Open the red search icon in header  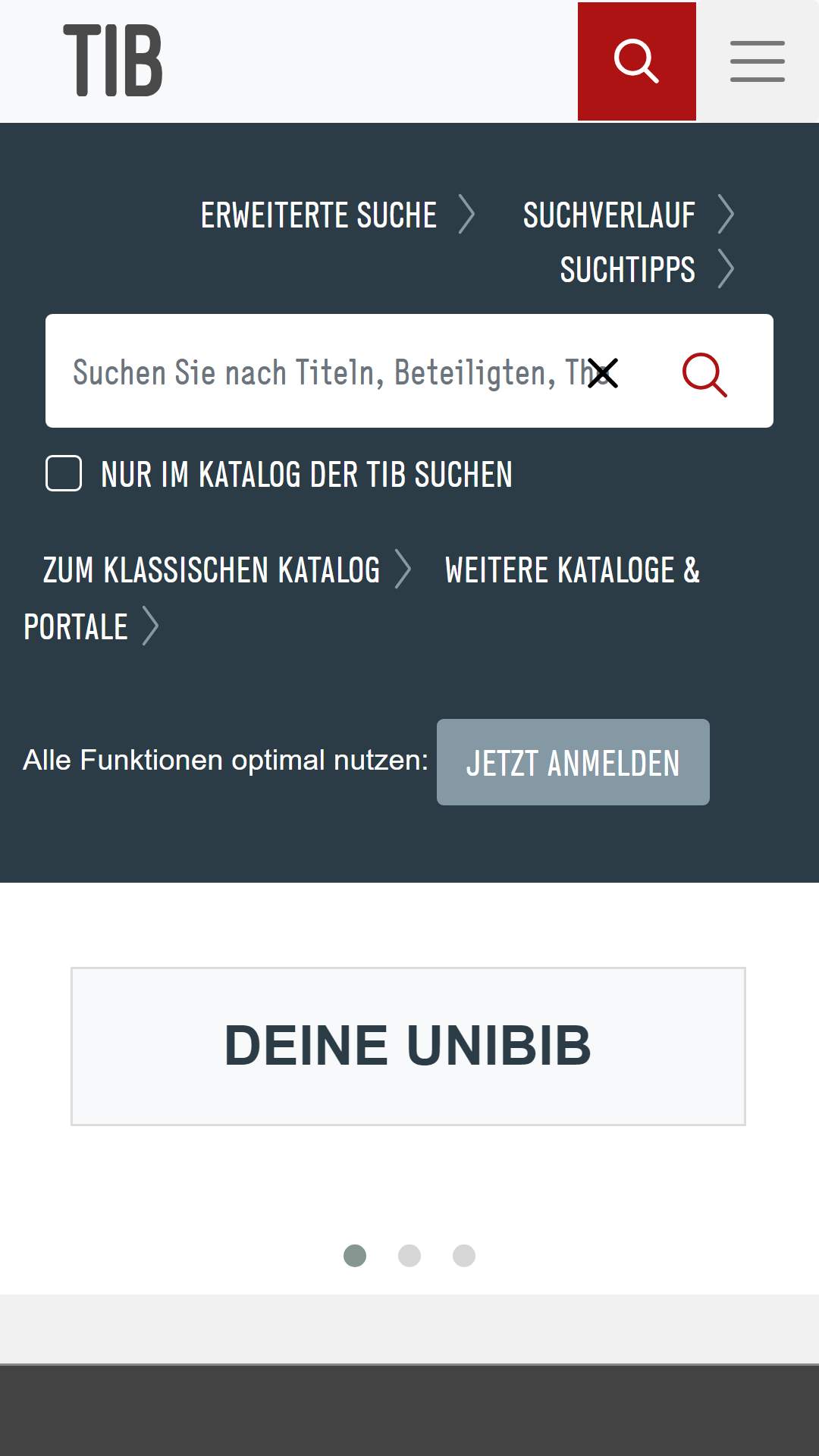(637, 61)
